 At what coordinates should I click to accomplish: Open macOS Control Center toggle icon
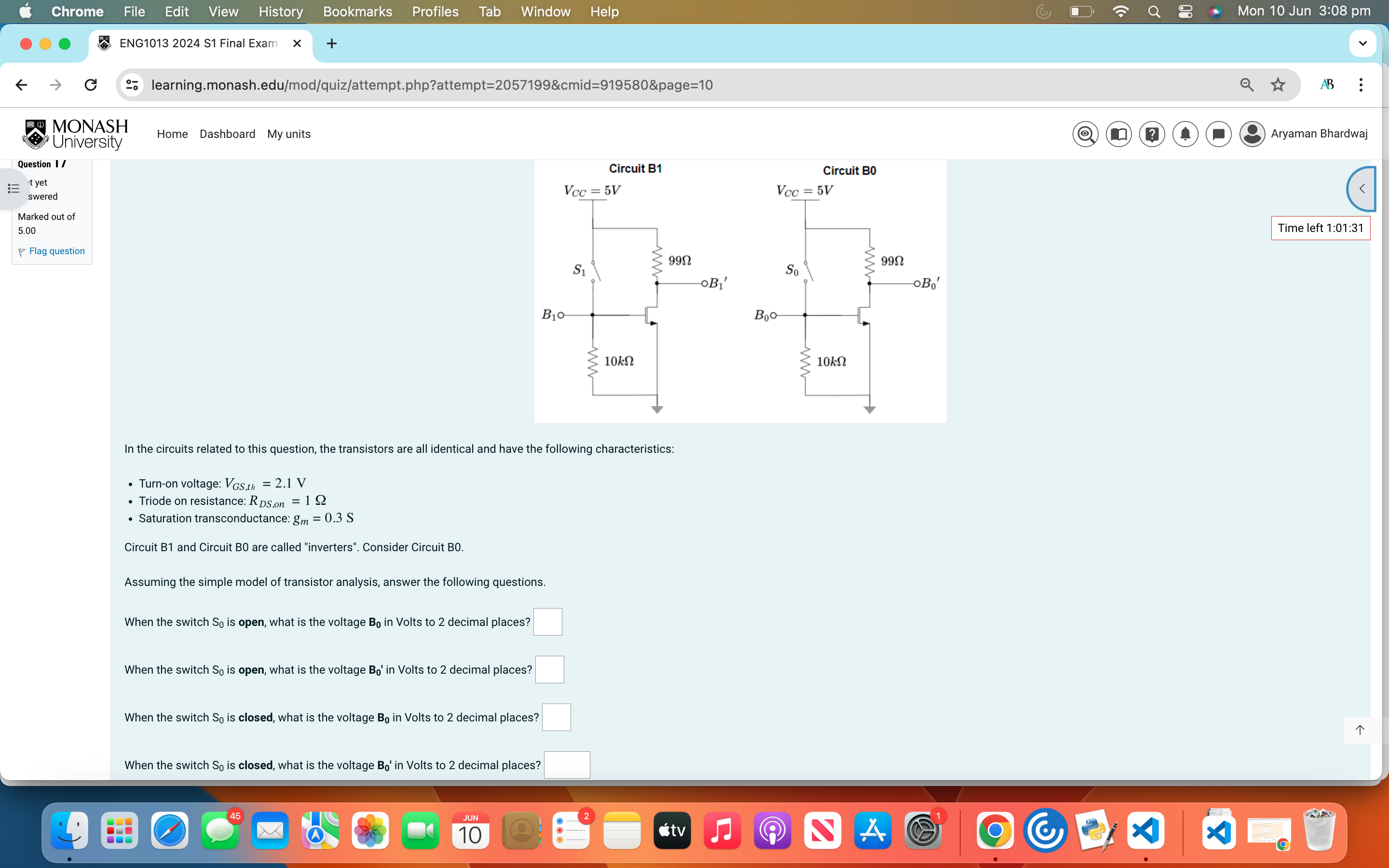tap(1185, 12)
